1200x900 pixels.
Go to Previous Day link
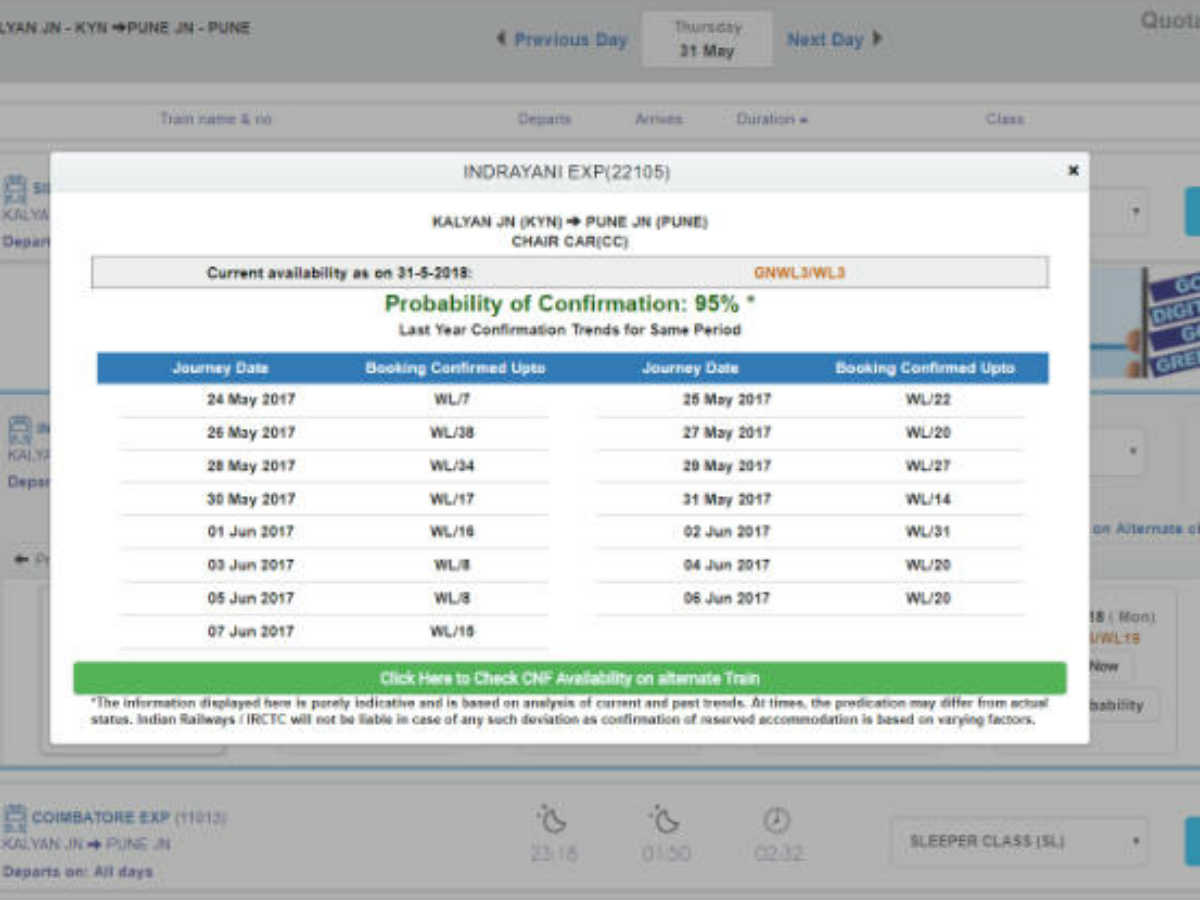coord(570,40)
